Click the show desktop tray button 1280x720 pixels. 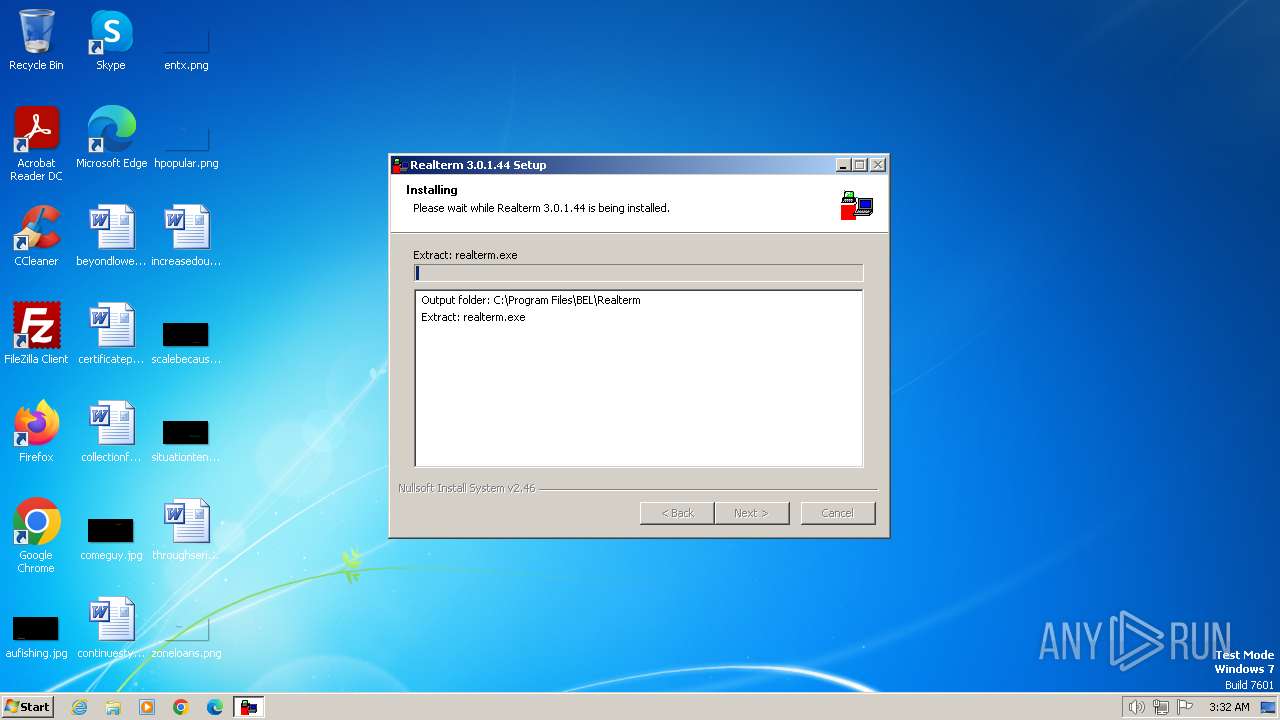pos(1268,707)
